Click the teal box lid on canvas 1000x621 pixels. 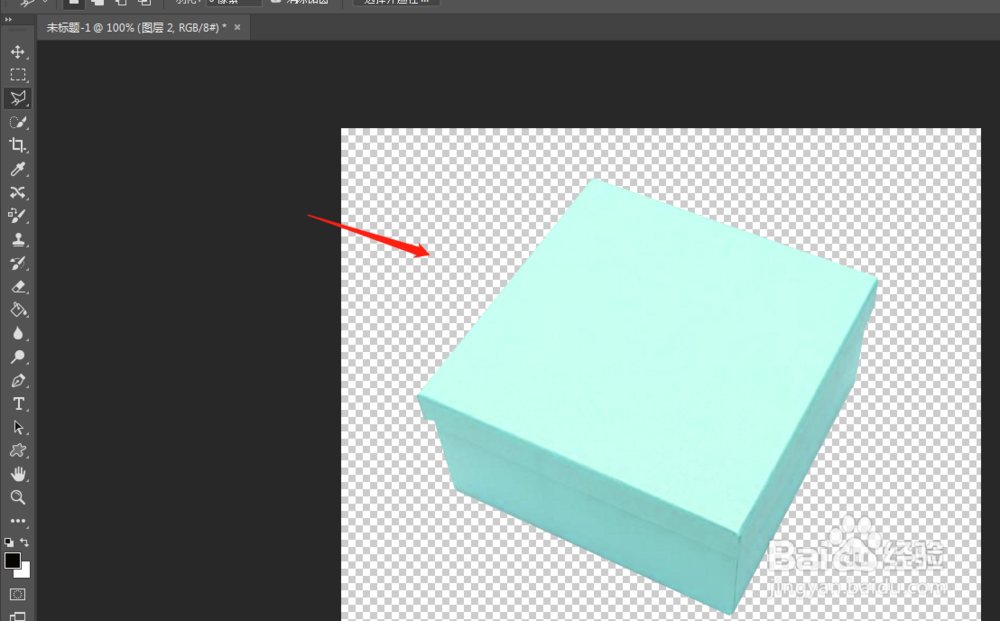(x=647, y=357)
